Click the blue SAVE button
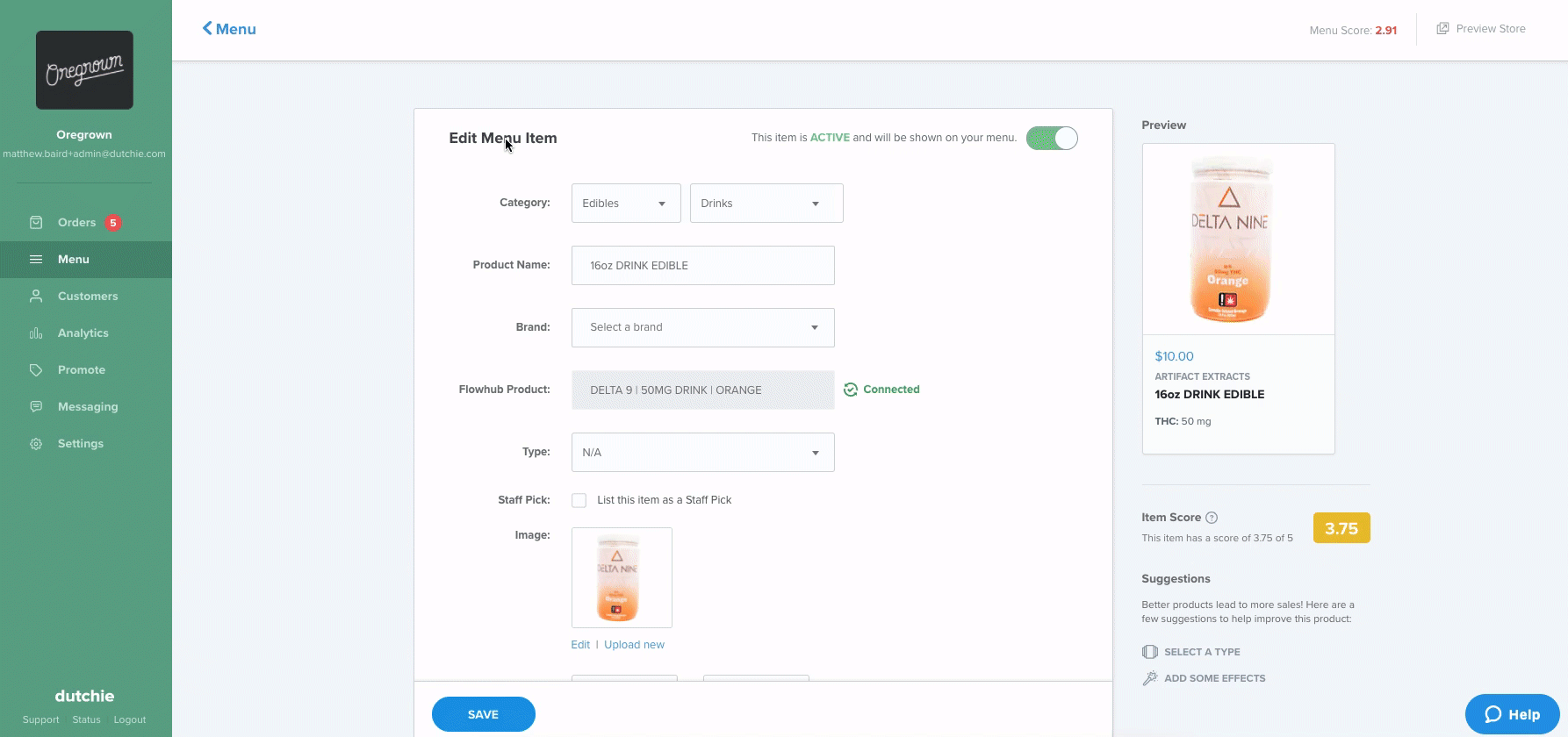The height and width of the screenshot is (737, 1568). tap(484, 714)
